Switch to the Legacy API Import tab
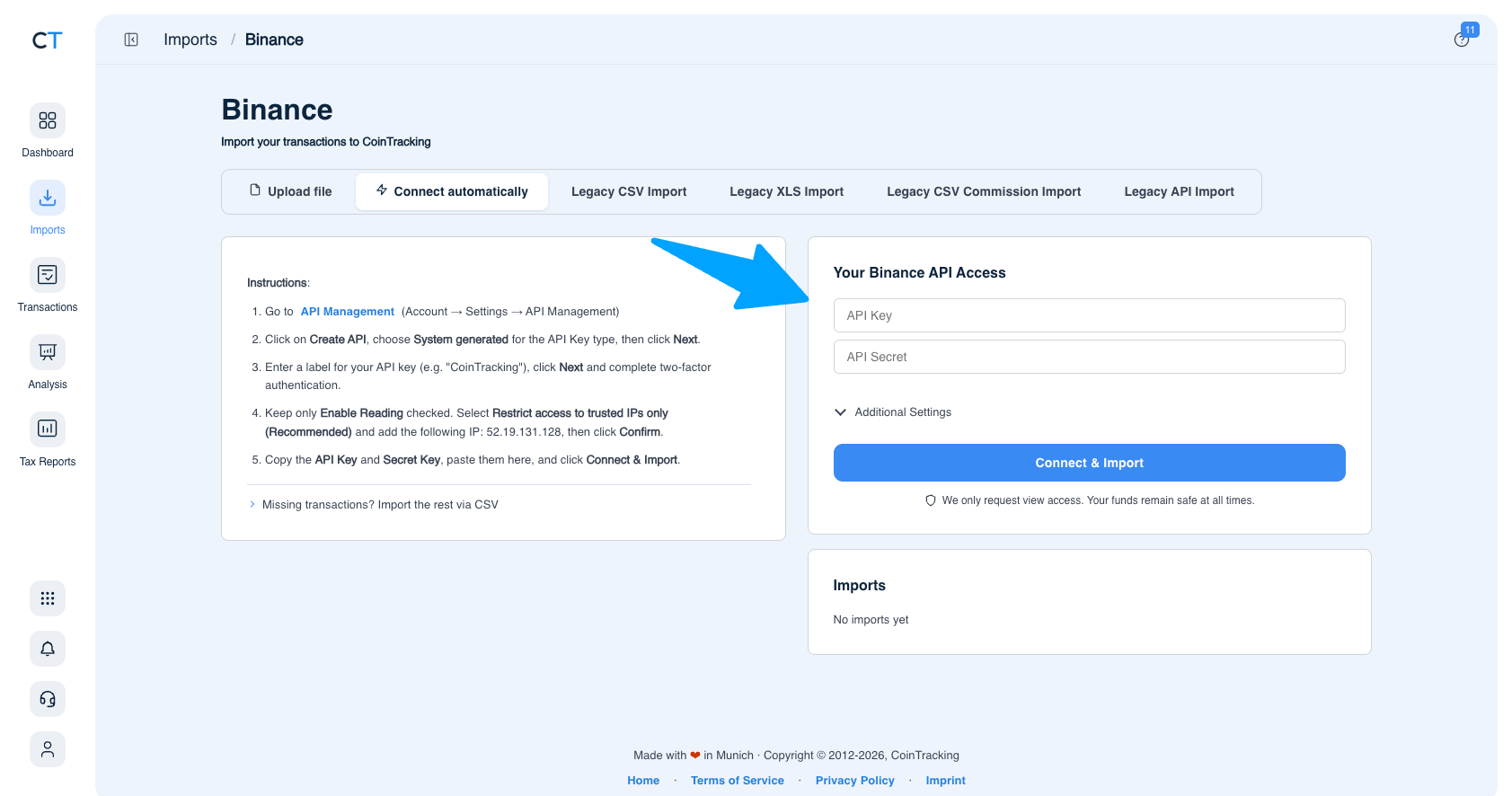Viewport: 1512px width, 796px height. (1179, 191)
